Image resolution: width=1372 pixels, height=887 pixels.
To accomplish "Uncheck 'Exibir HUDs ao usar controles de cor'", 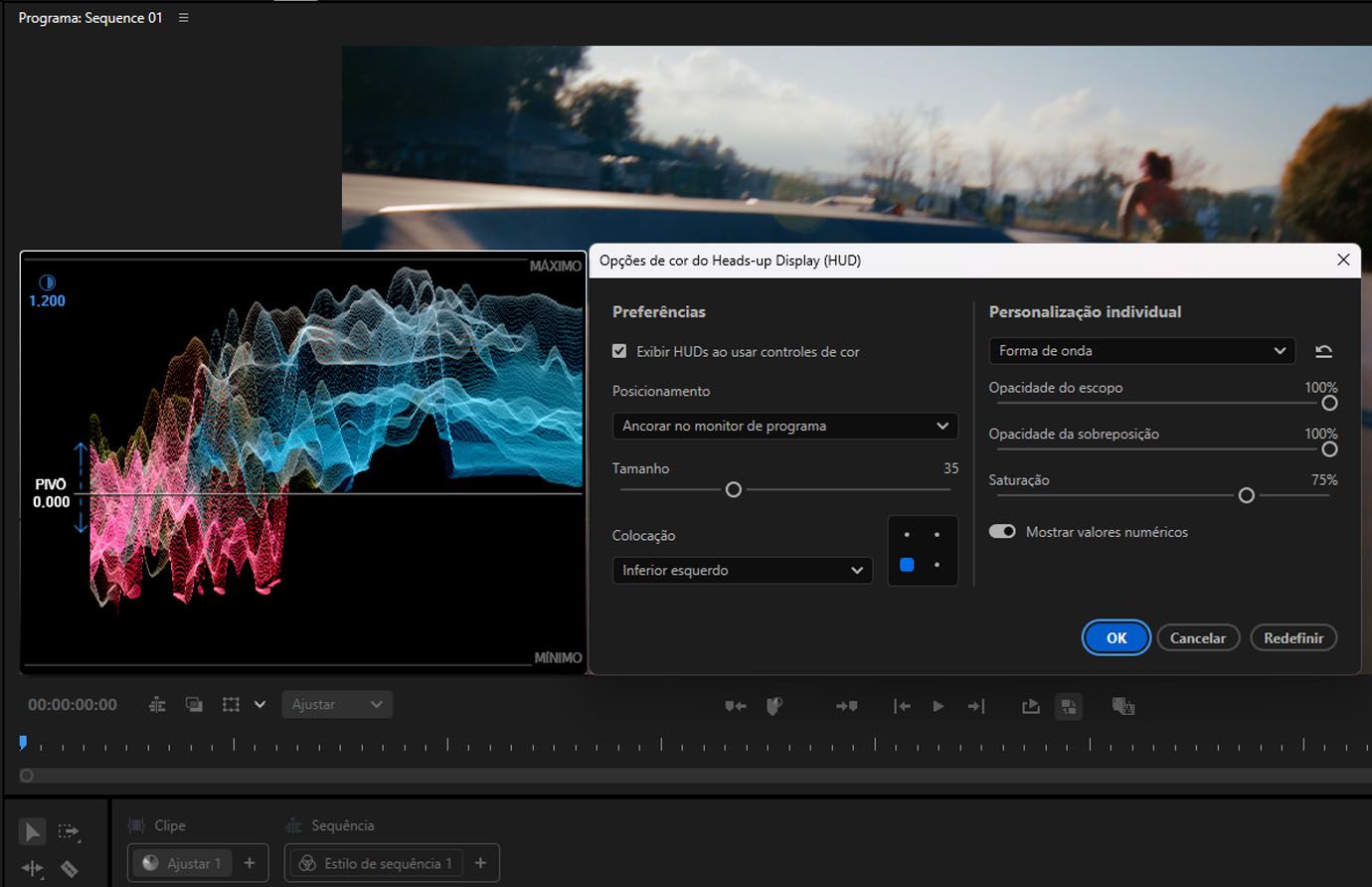I will [619, 351].
